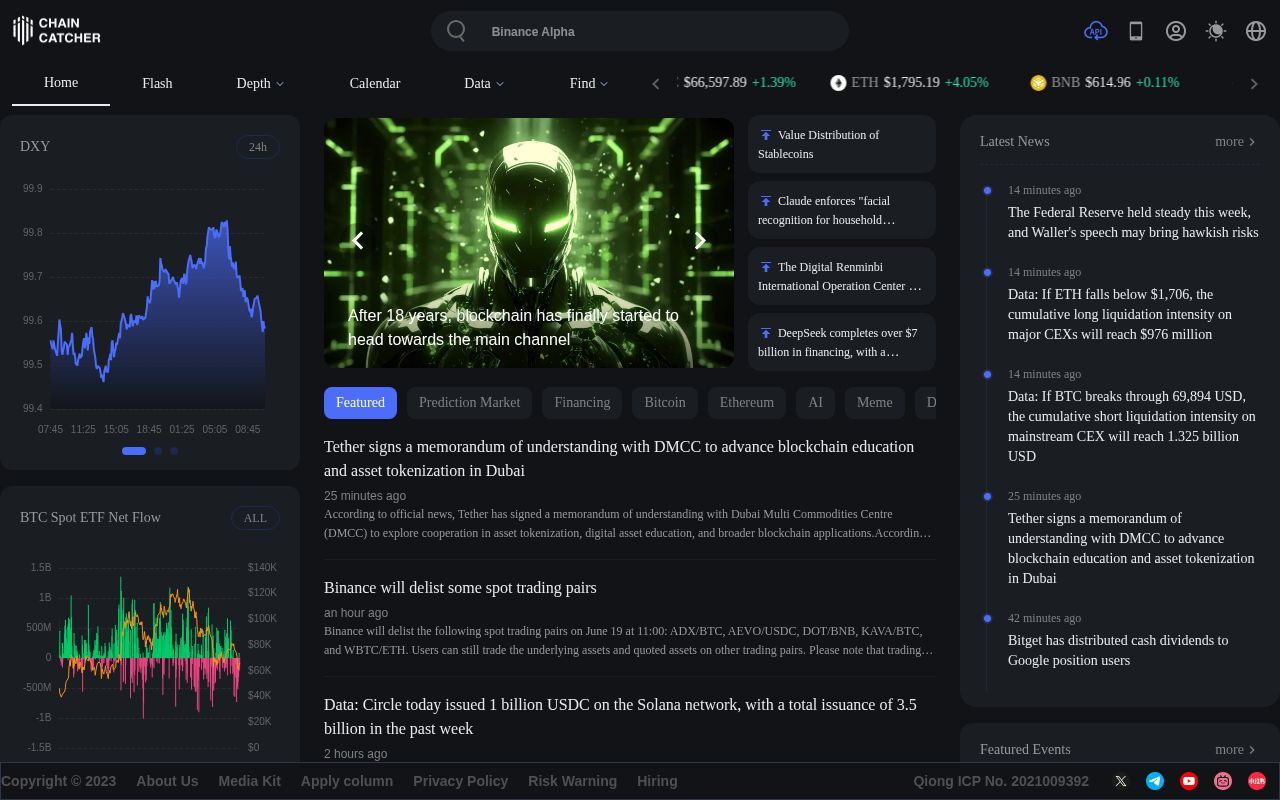Toggle light/dark theme sun icon
The width and height of the screenshot is (1280, 800).
1216,31
